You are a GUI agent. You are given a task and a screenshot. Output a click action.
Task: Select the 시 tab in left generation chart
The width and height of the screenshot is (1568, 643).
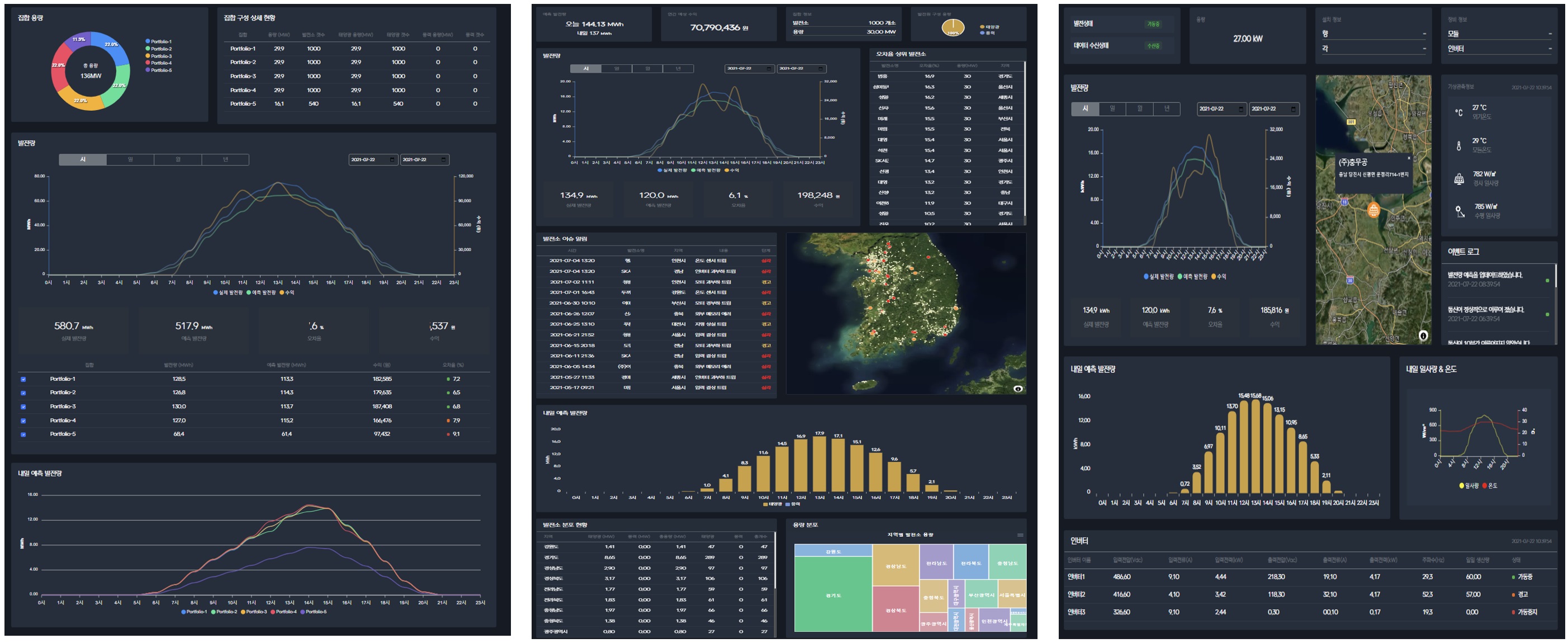click(83, 159)
